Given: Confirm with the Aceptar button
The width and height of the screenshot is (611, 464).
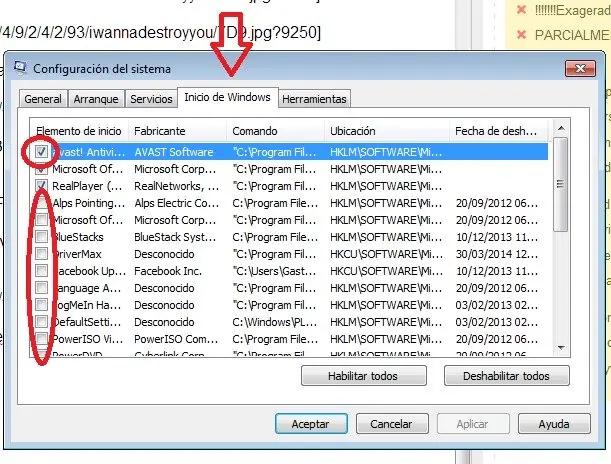Looking at the screenshot, I should 311,423.
